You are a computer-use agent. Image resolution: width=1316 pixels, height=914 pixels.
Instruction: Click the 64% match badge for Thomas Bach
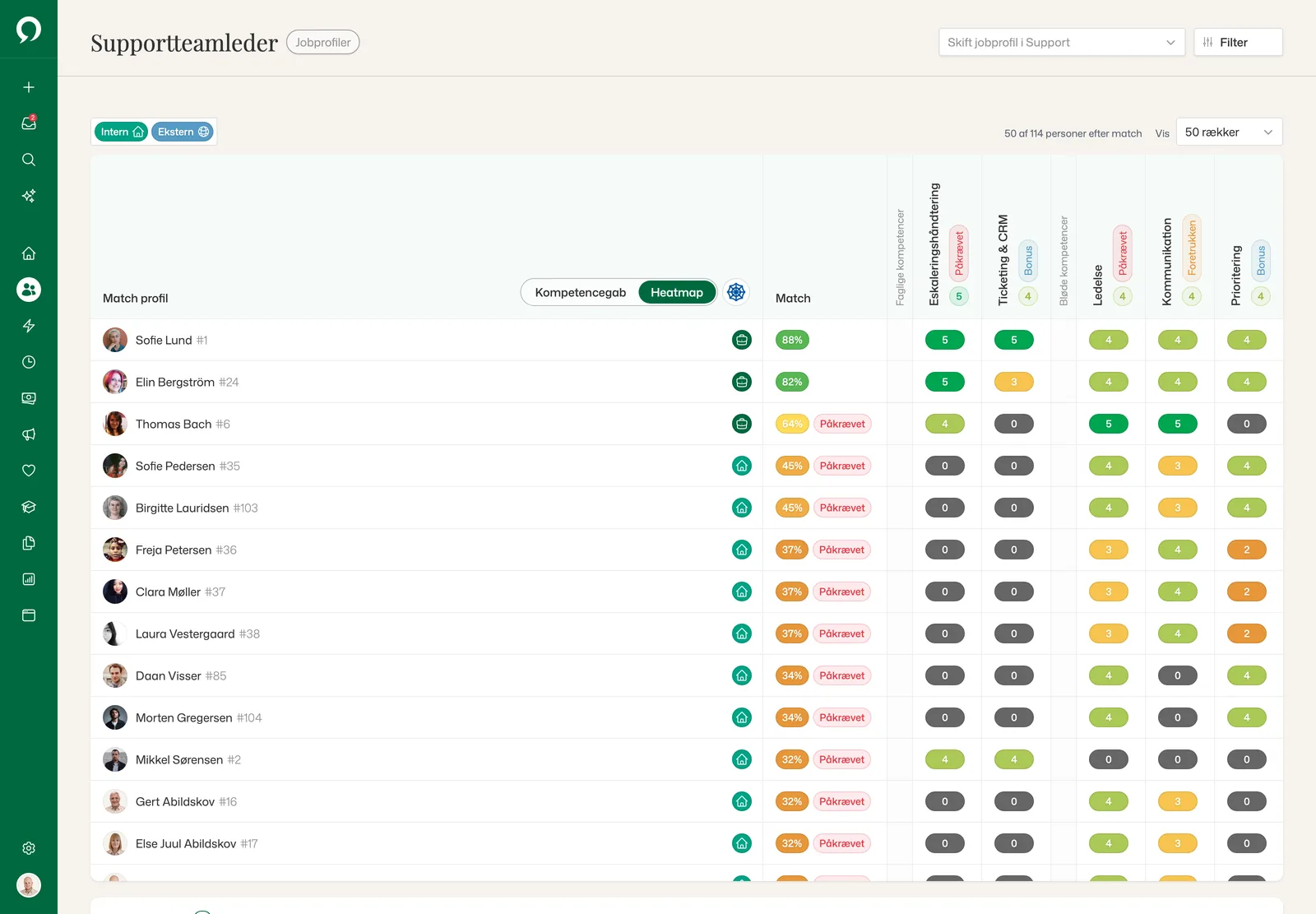click(x=792, y=424)
